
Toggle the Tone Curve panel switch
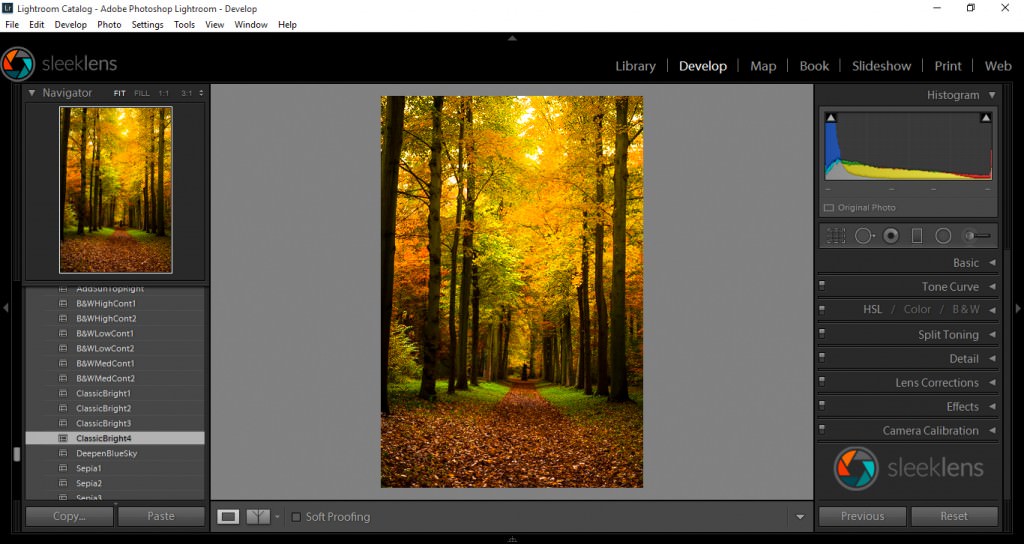click(822, 285)
